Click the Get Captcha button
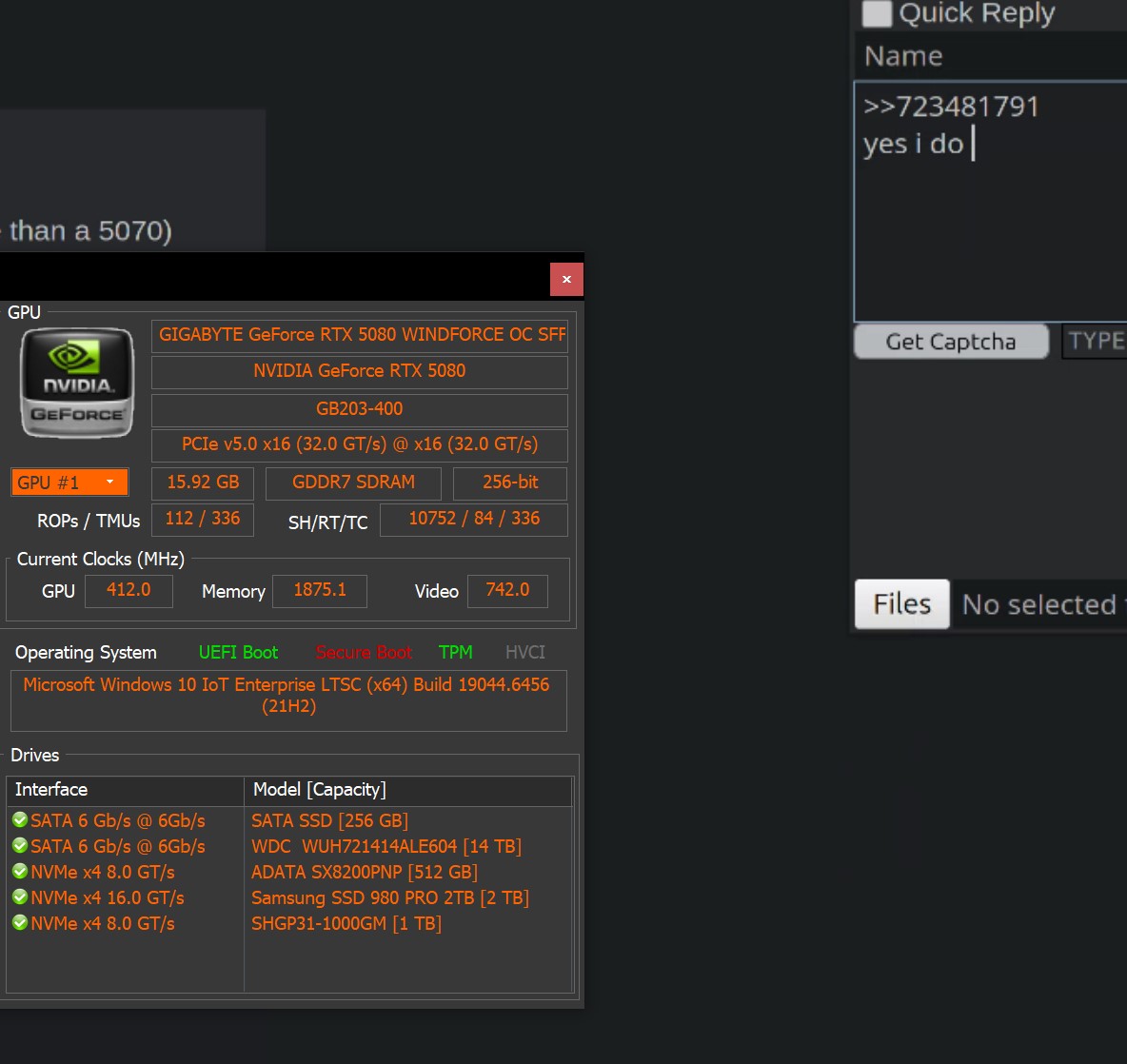Viewport: 1127px width, 1064px height. (951, 342)
